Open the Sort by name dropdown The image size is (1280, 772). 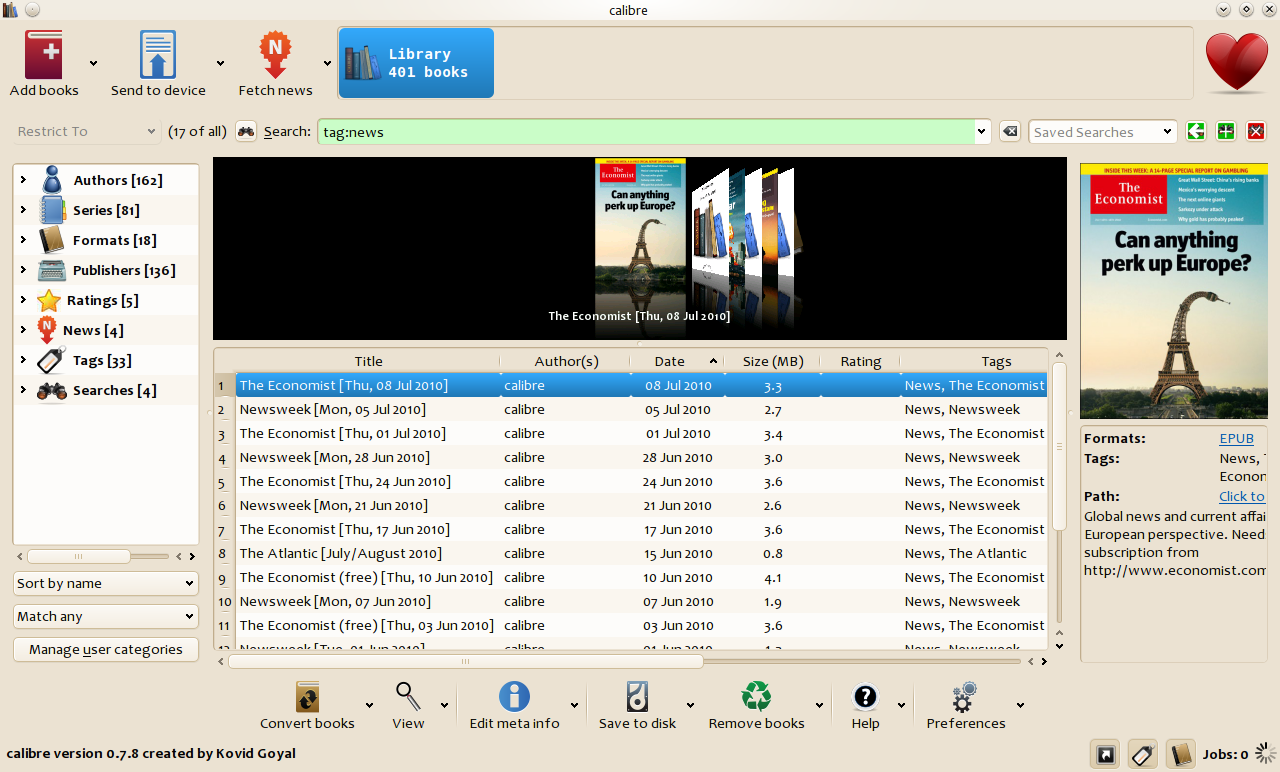coord(106,583)
